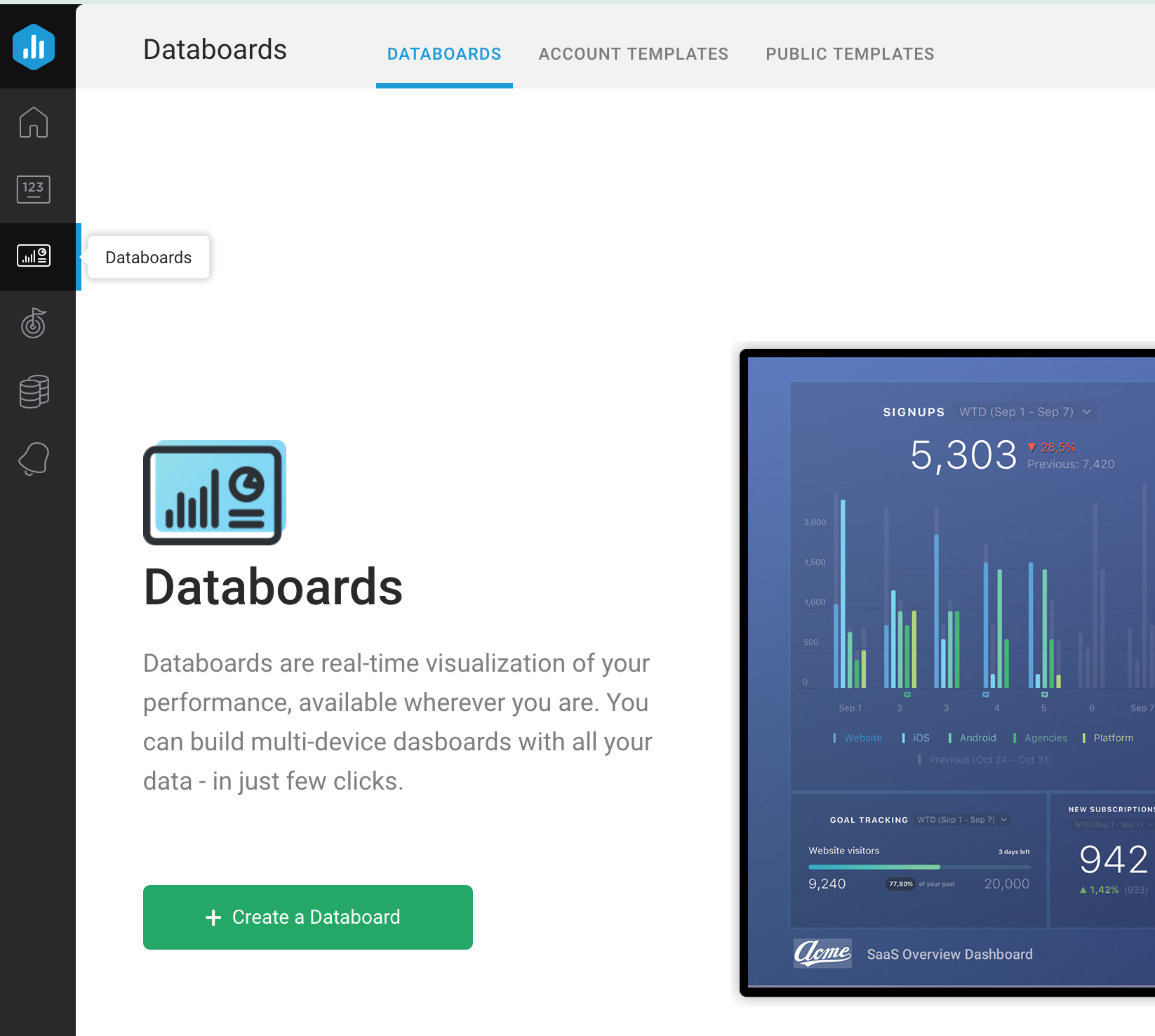Open the SaaS Overview Dashboard preview
Image resolution: width=1155 pixels, height=1036 pixels.
coord(949,954)
